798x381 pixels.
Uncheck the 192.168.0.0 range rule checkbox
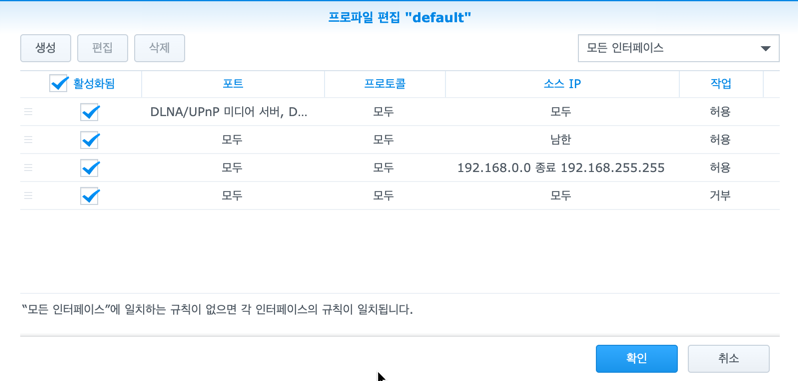click(90, 168)
